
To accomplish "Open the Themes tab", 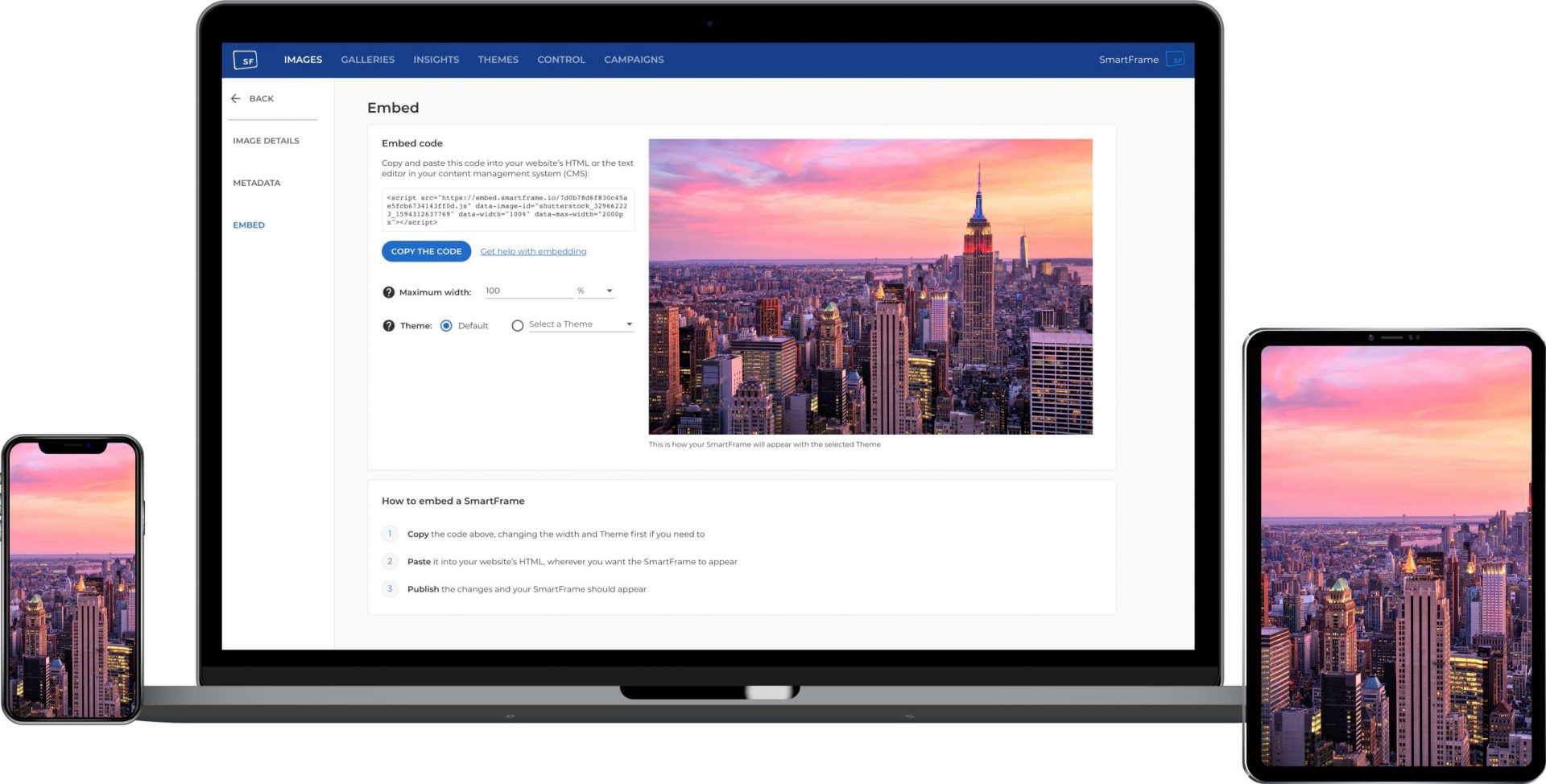I will pyautogui.click(x=498, y=60).
